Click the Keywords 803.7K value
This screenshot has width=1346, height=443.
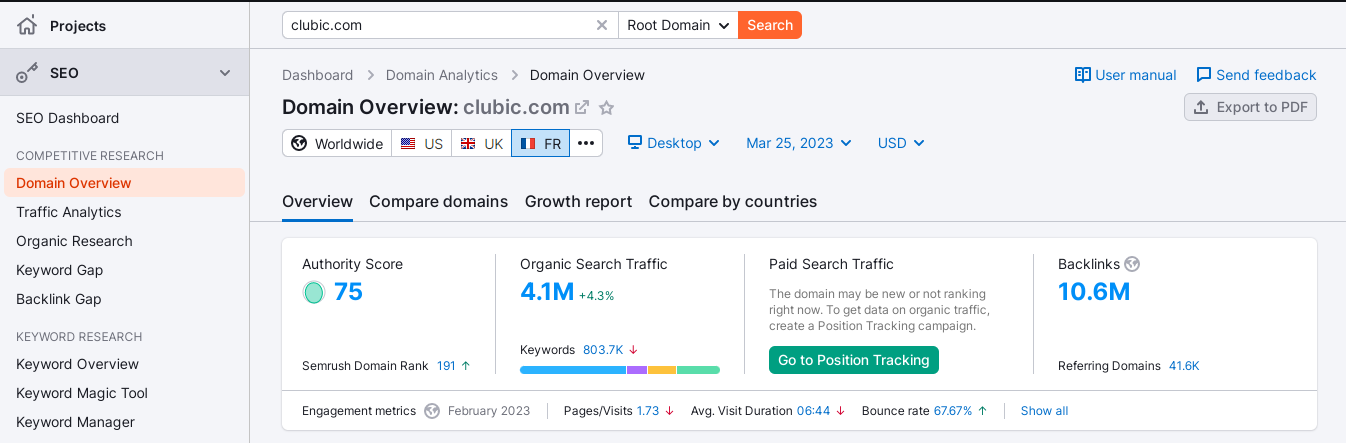603,350
